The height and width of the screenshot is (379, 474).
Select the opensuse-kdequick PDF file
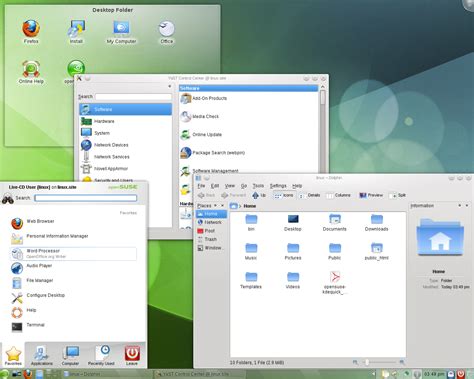click(335, 283)
